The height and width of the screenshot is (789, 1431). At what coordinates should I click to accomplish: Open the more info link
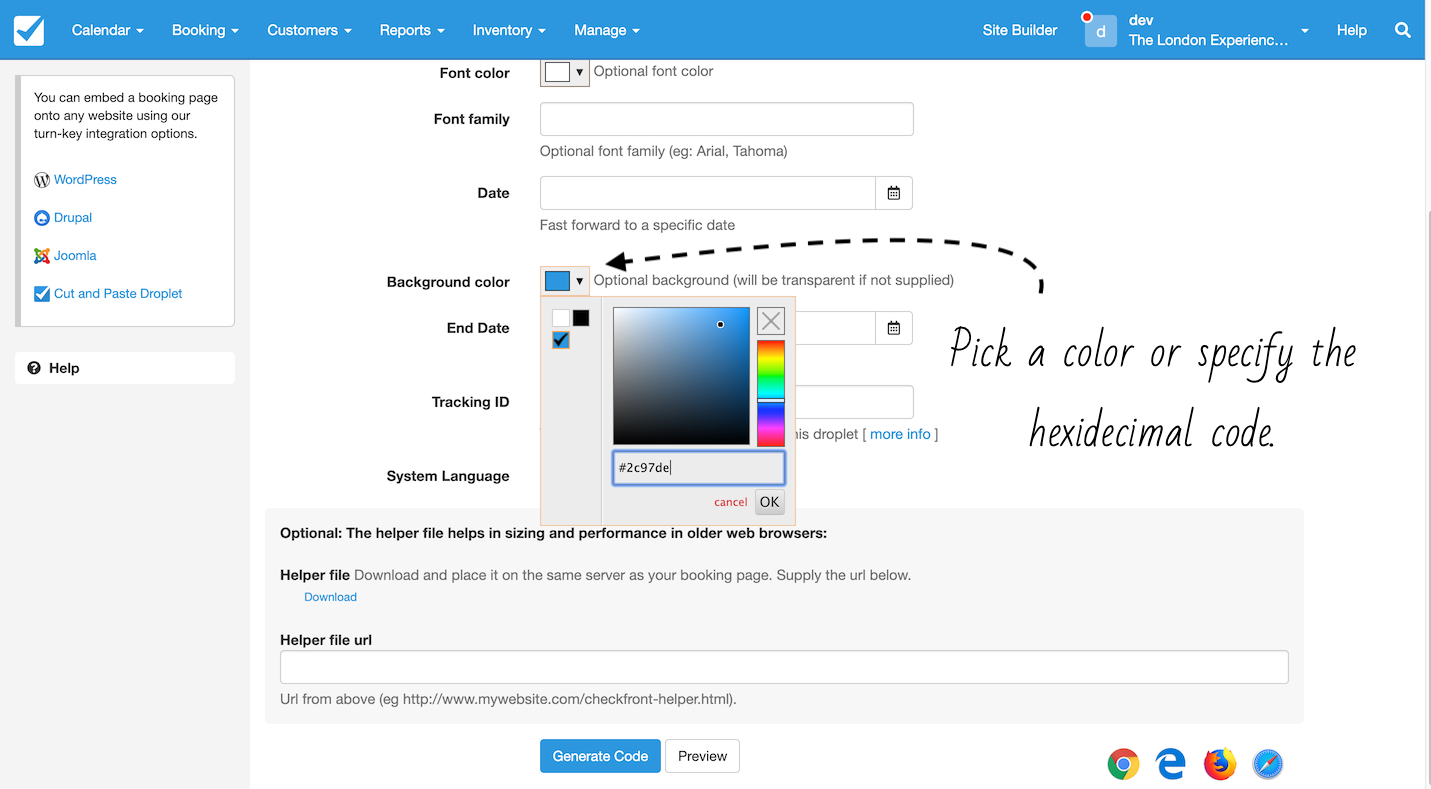tap(900, 434)
